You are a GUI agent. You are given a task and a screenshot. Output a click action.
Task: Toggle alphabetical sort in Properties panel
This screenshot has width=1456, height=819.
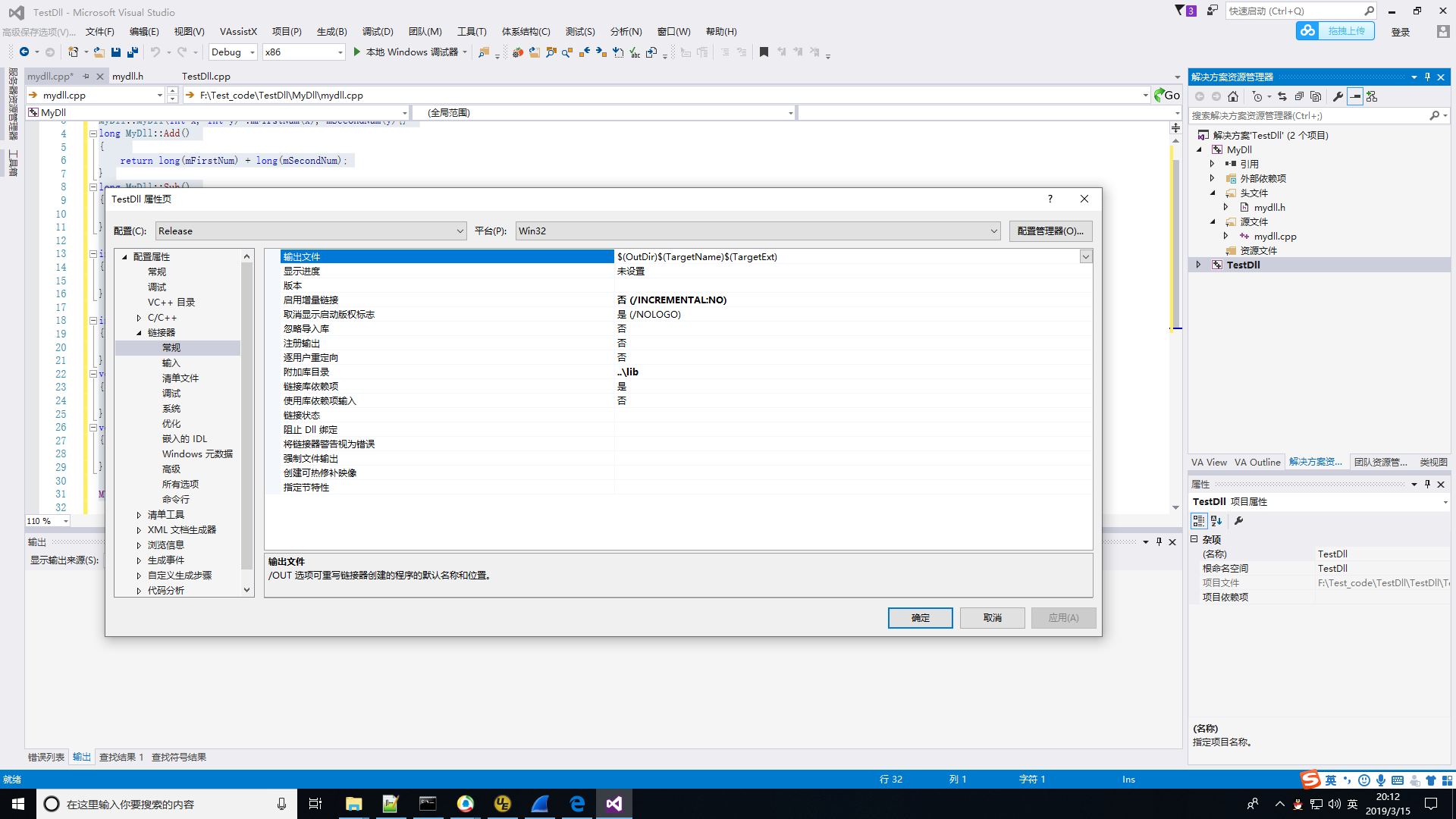pyautogui.click(x=1216, y=521)
